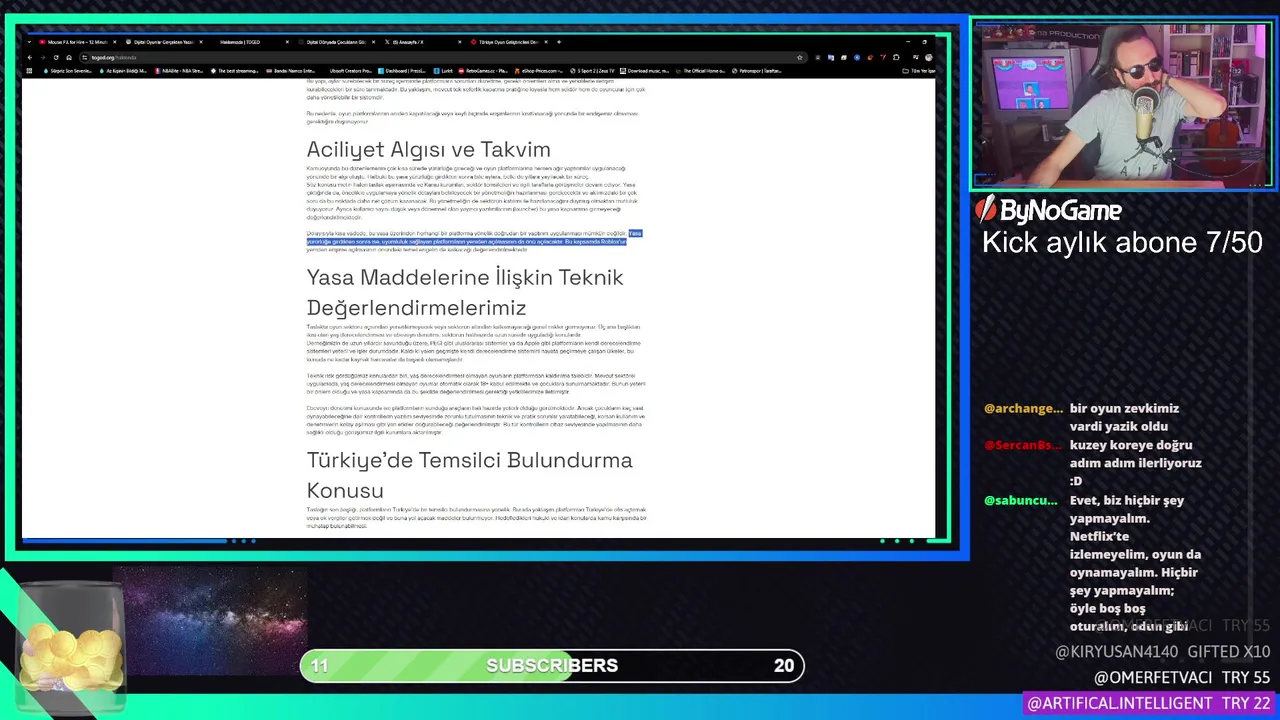Reload the toged.org page

pos(56,57)
